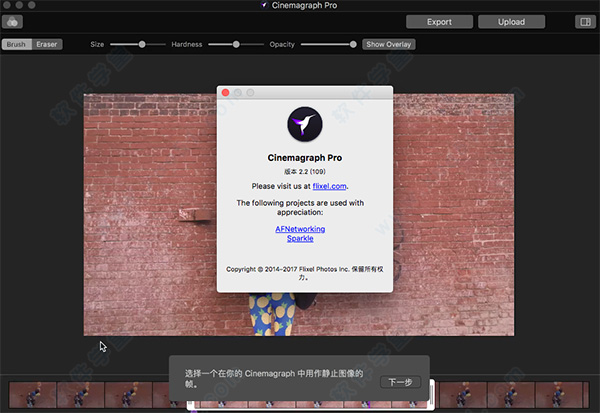Click the Upload button
Image resolution: width=600 pixels, height=413 pixels.
point(511,22)
